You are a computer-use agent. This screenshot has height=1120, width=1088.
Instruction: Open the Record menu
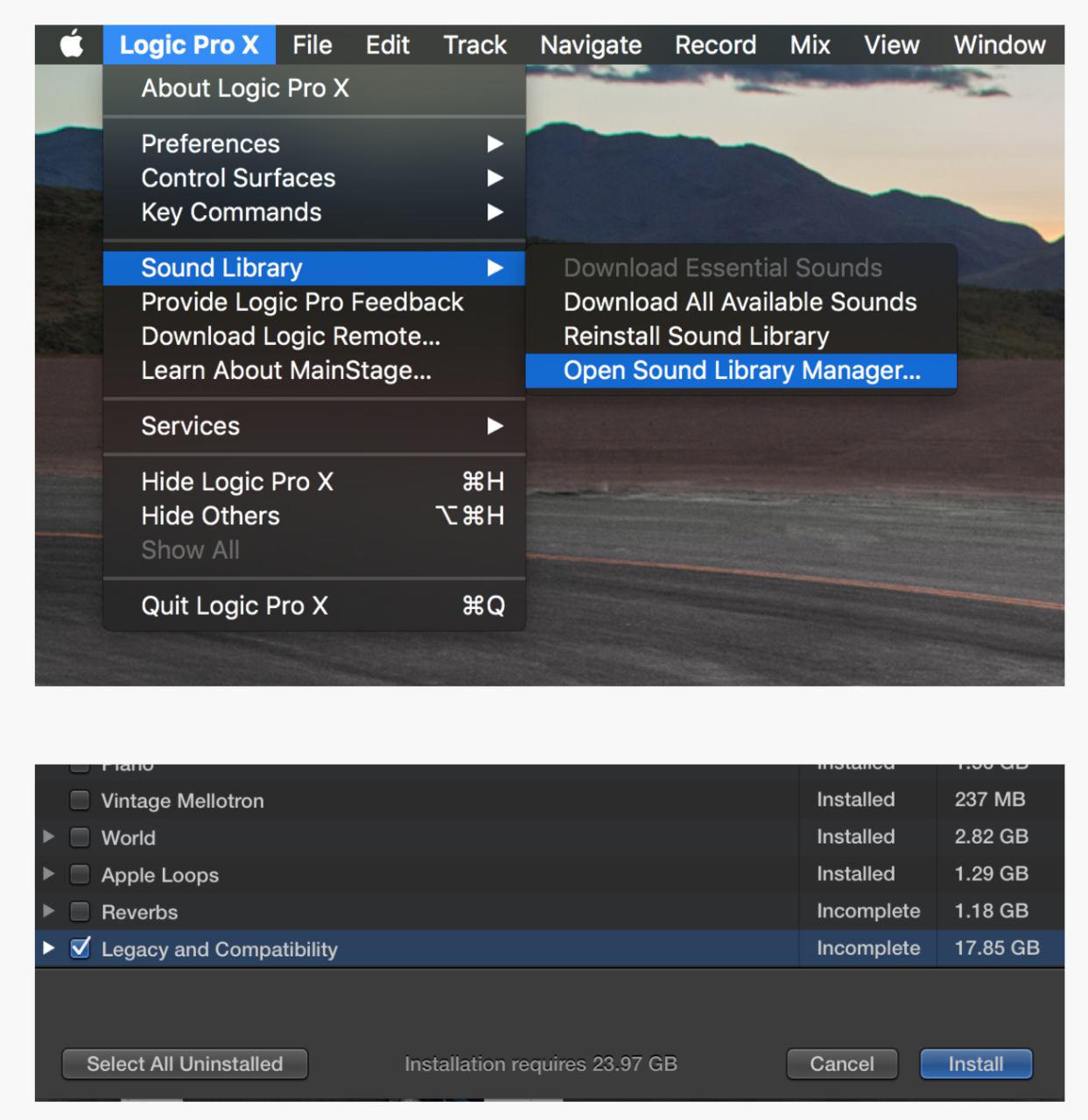[715, 45]
